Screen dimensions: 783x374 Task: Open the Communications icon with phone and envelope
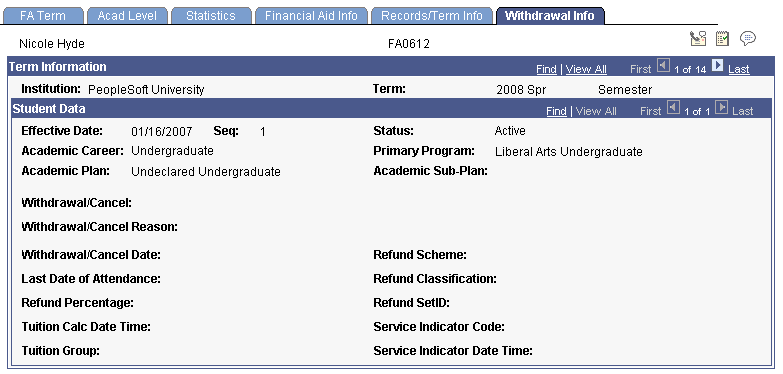[698, 39]
